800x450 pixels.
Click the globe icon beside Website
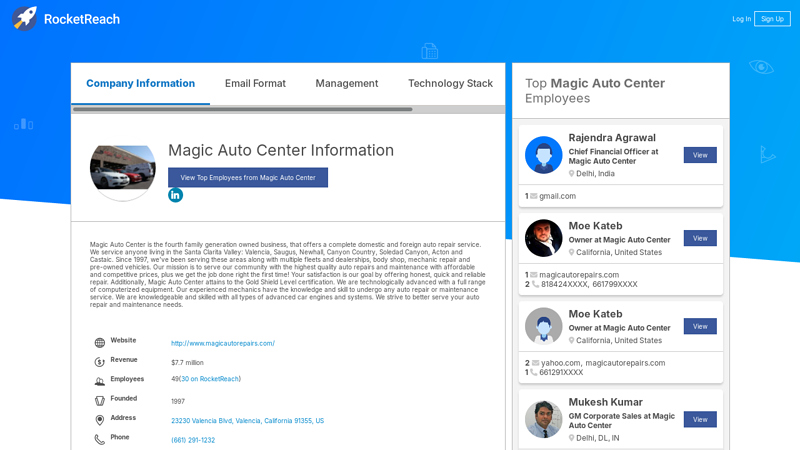99,343
